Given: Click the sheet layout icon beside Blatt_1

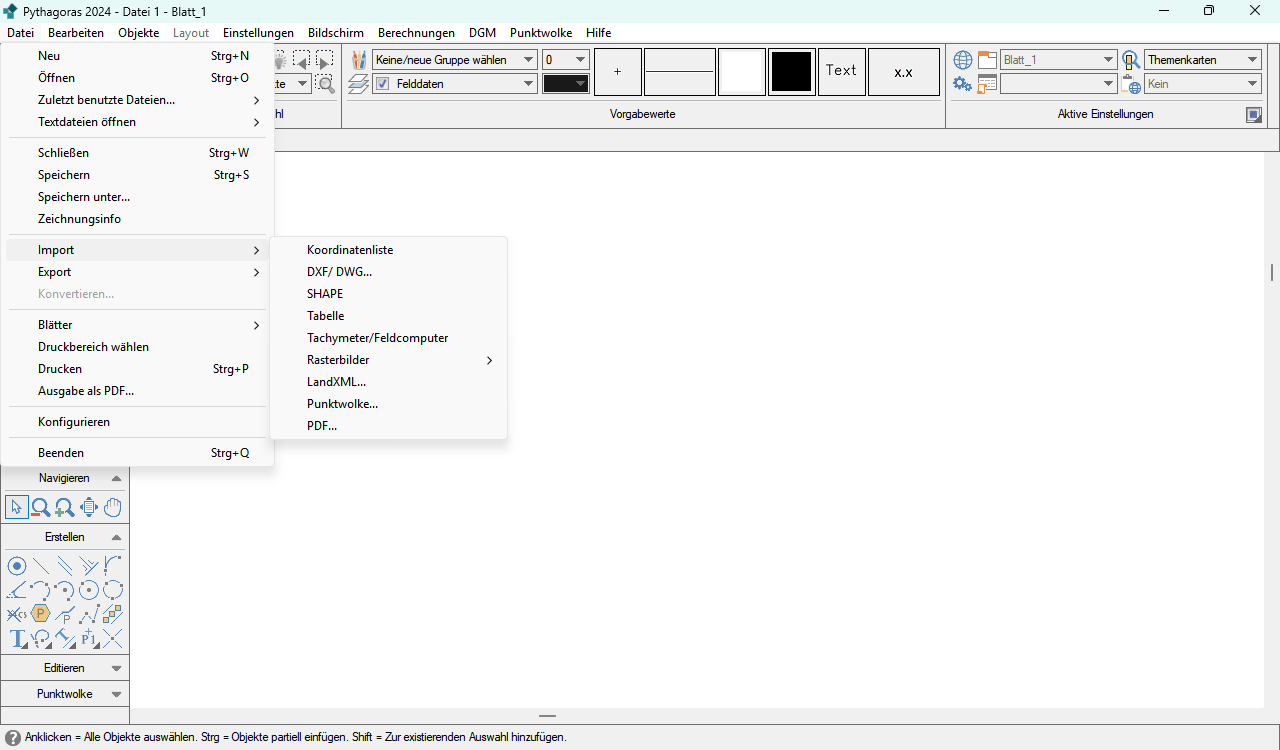Looking at the screenshot, I should 988,60.
